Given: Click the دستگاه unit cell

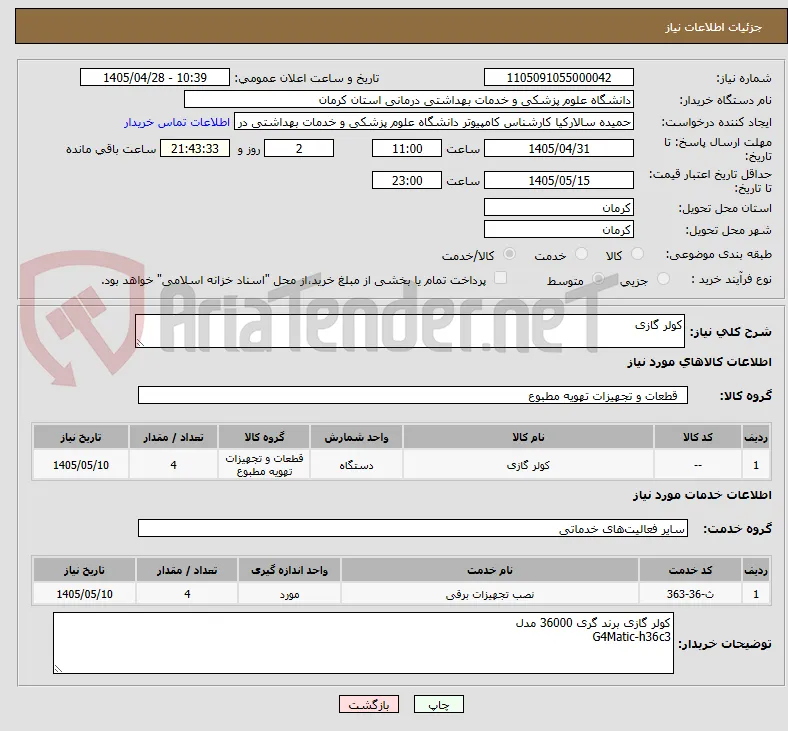Looking at the screenshot, I should [356, 465].
